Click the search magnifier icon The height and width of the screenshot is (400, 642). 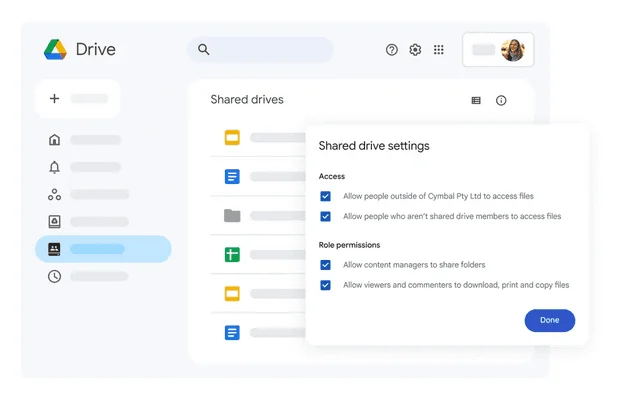pos(203,50)
